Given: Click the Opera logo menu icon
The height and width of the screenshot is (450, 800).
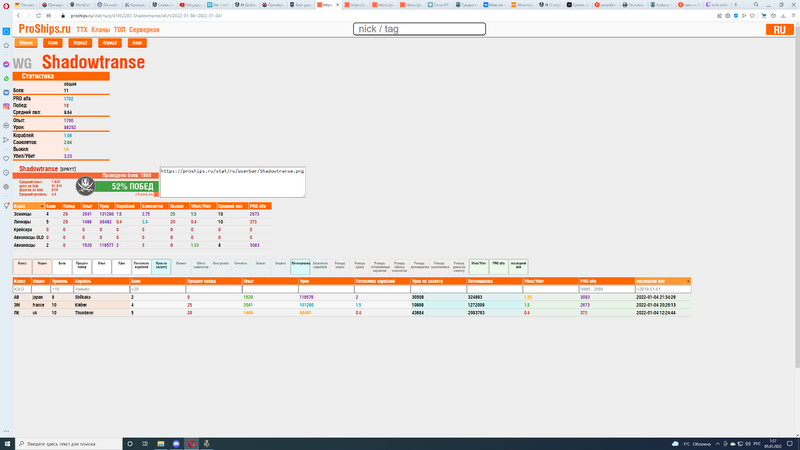Looking at the screenshot, I should pyautogui.click(x=6, y=5).
